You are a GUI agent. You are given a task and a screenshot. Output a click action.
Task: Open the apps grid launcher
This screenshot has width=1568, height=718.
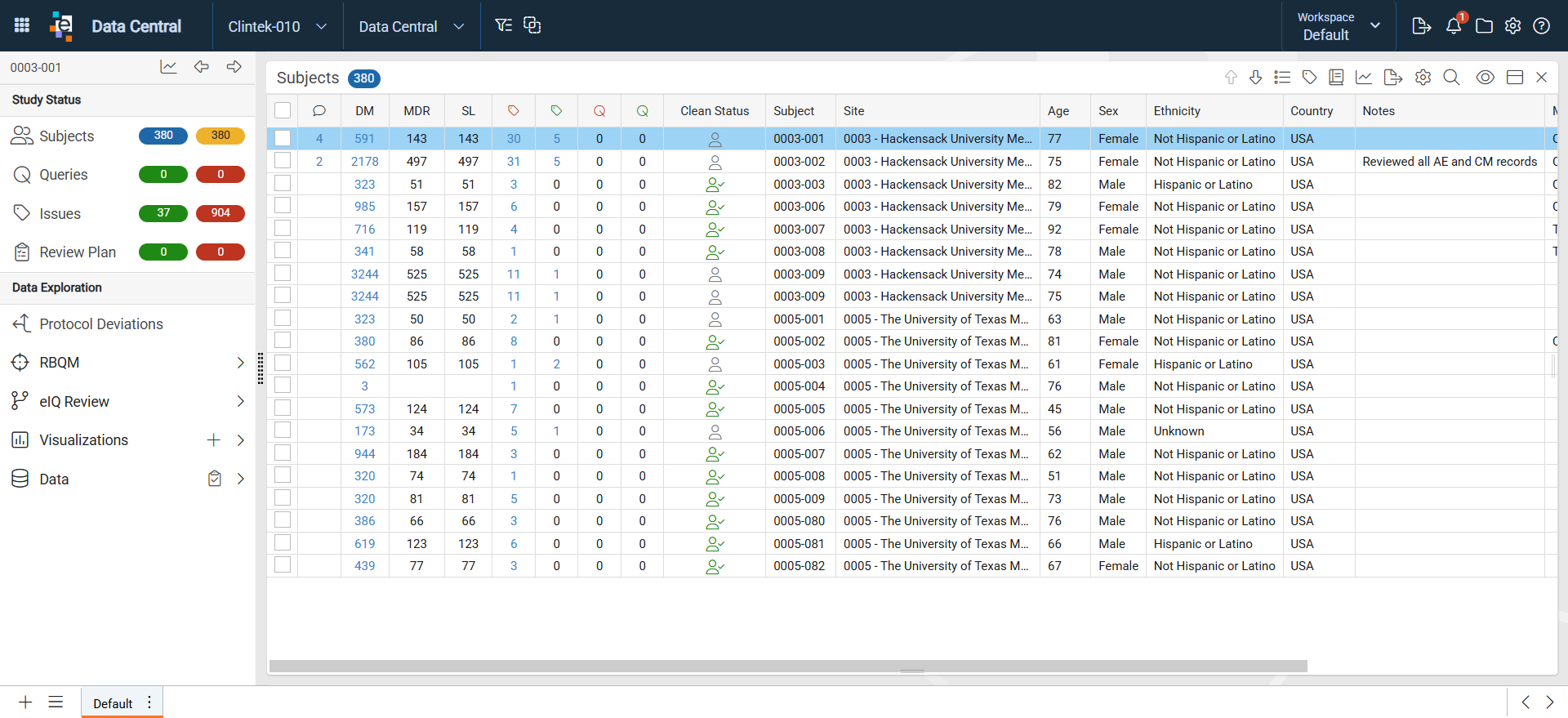[x=22, y=25]
